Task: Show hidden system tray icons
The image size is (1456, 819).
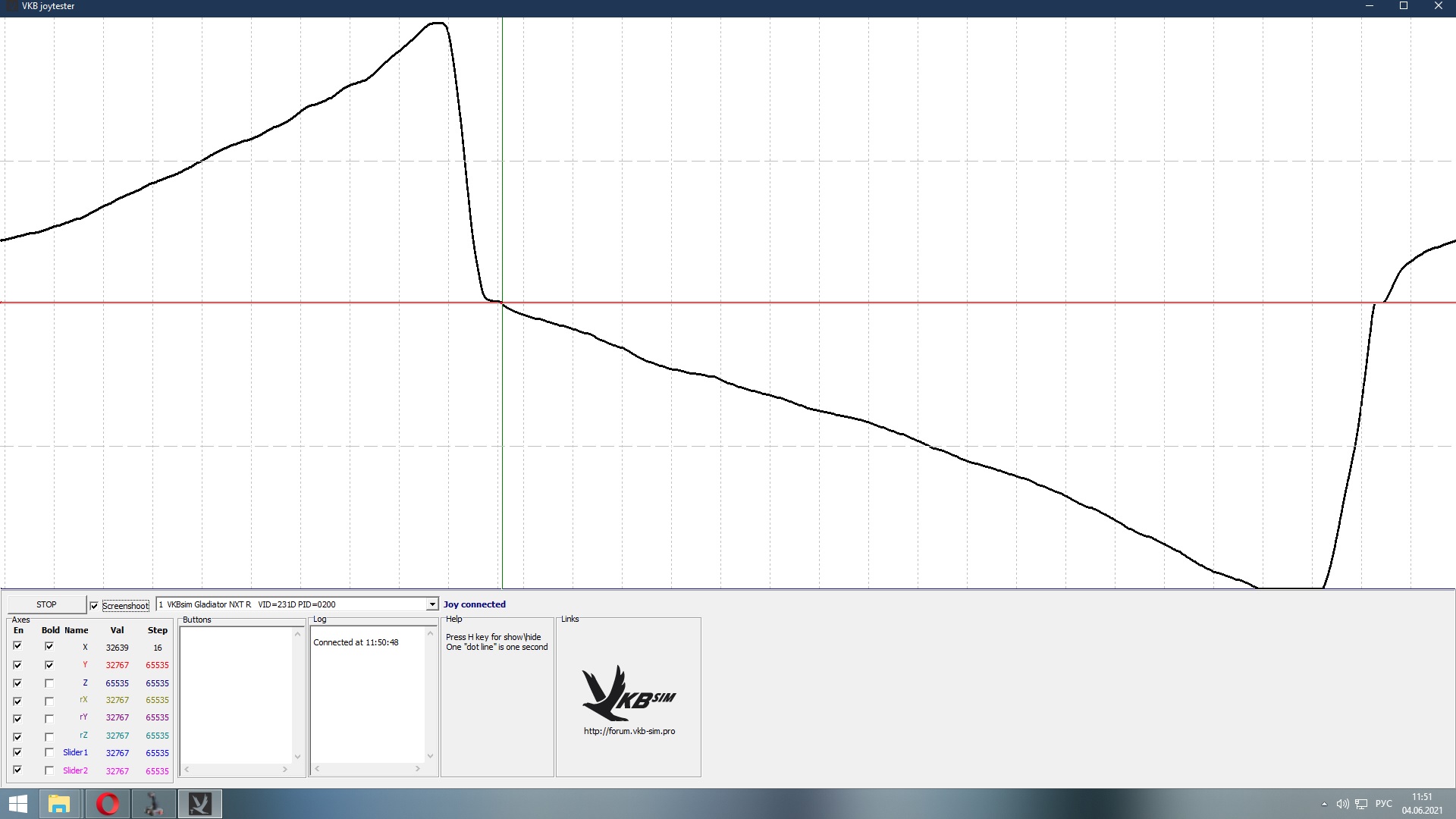Action: (1324, 804)
